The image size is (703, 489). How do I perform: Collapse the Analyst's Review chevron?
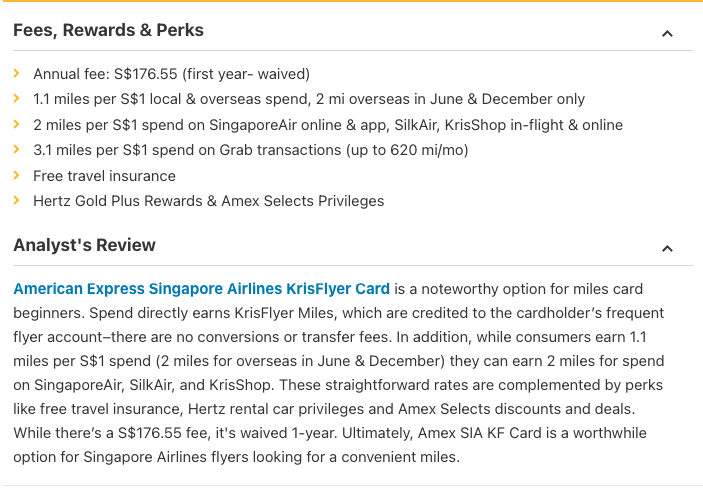point(667,248)
